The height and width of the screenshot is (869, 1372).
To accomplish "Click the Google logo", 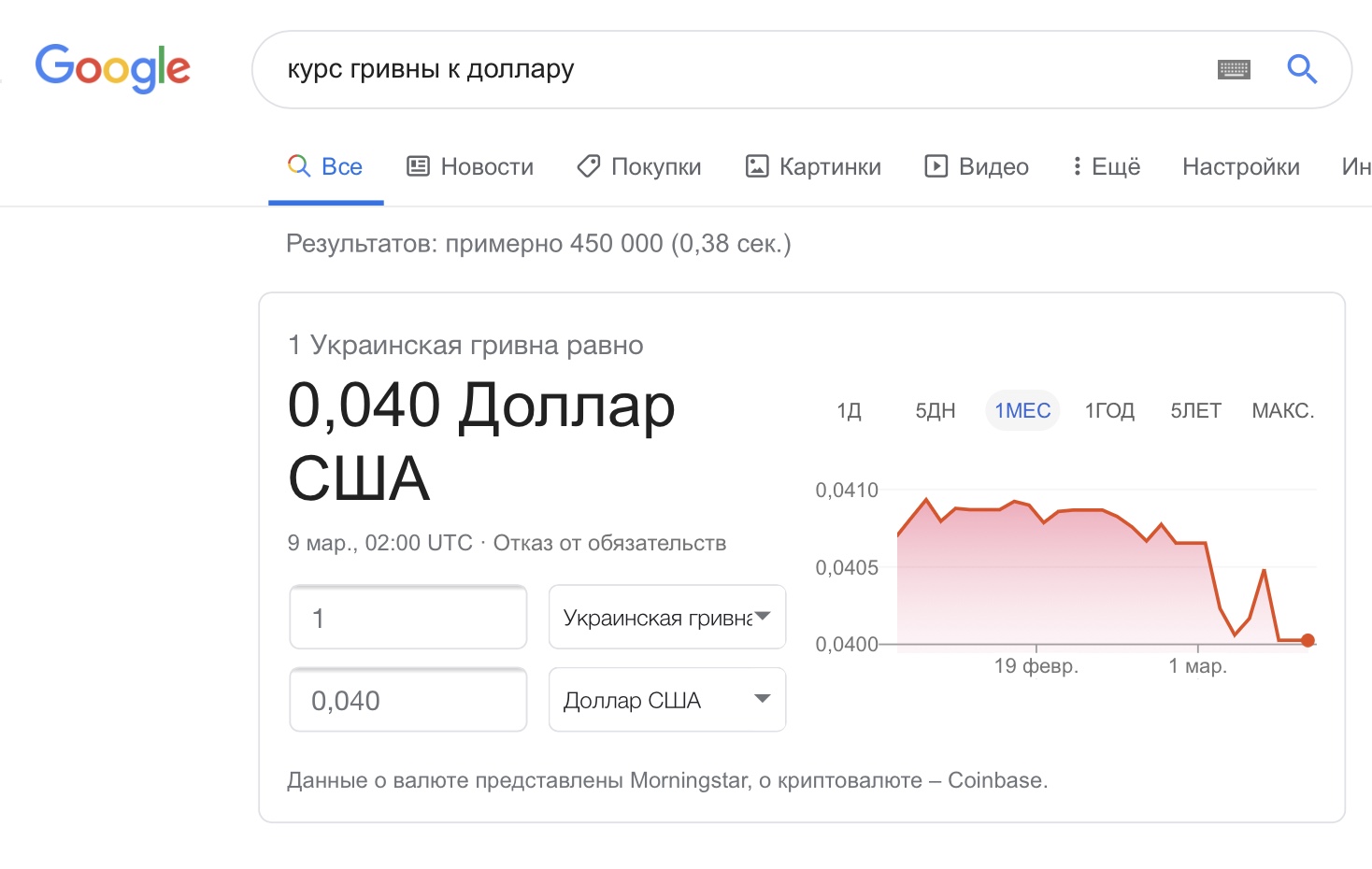I will click(112, 68).
